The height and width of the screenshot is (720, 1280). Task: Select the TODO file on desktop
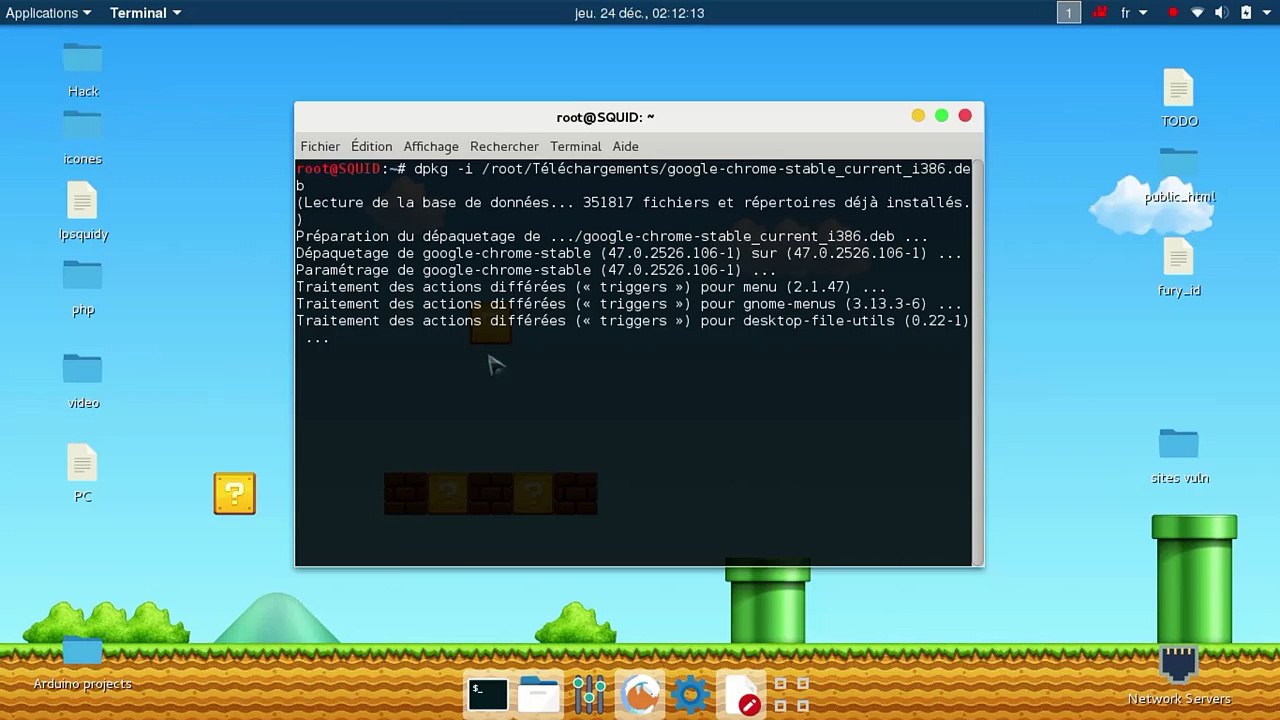tap(1179, 98)
